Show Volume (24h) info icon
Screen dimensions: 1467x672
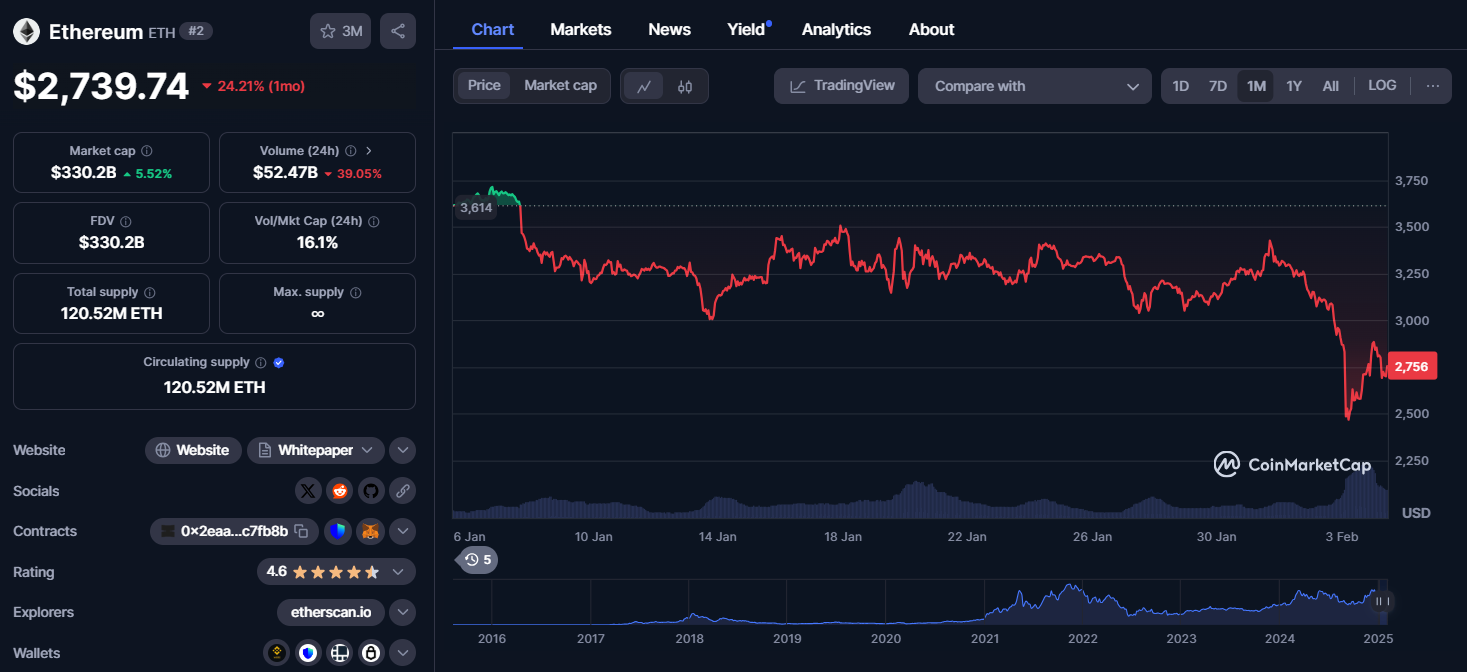point(351,151)
